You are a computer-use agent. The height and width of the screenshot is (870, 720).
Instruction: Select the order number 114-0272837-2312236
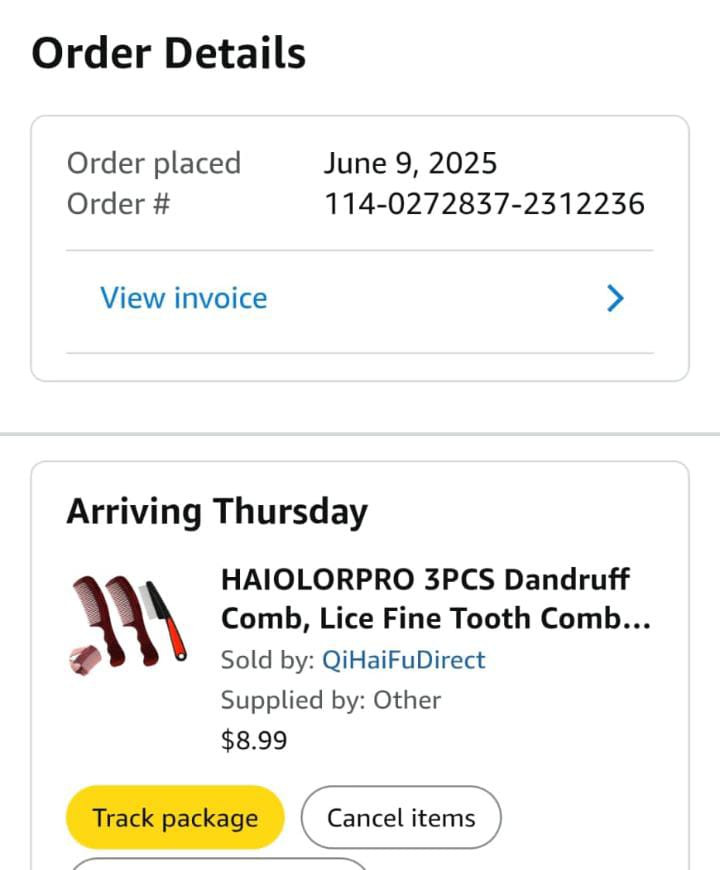pos(484,204)
